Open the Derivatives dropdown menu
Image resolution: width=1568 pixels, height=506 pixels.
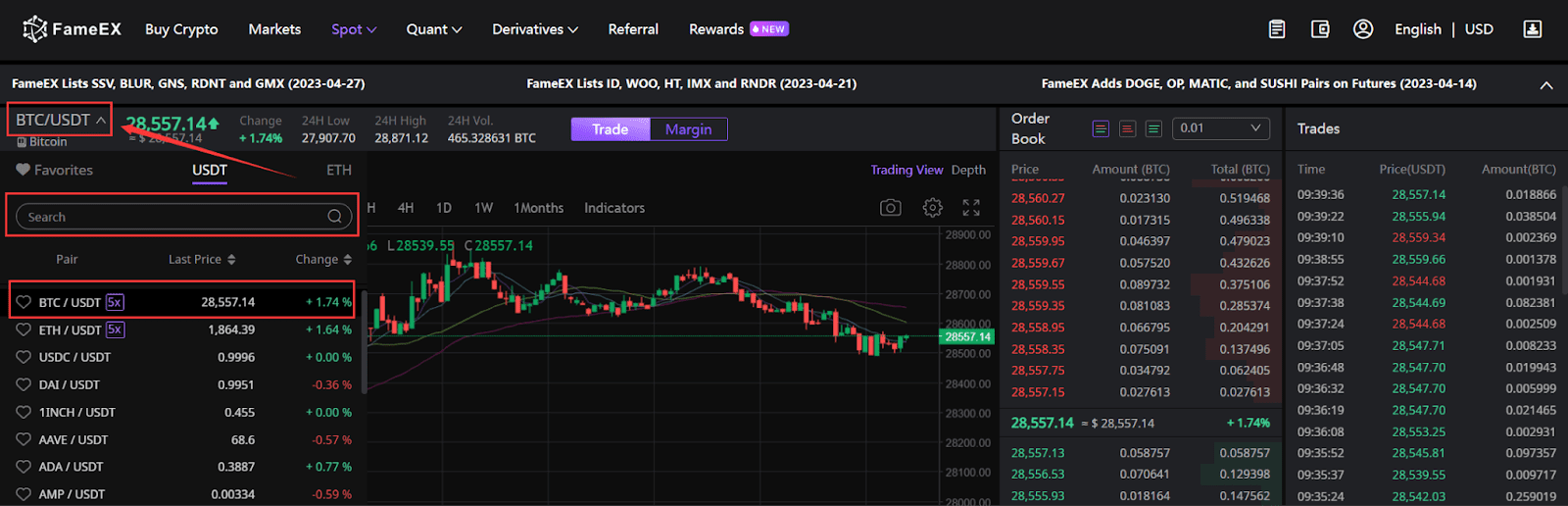pos(535,29)
